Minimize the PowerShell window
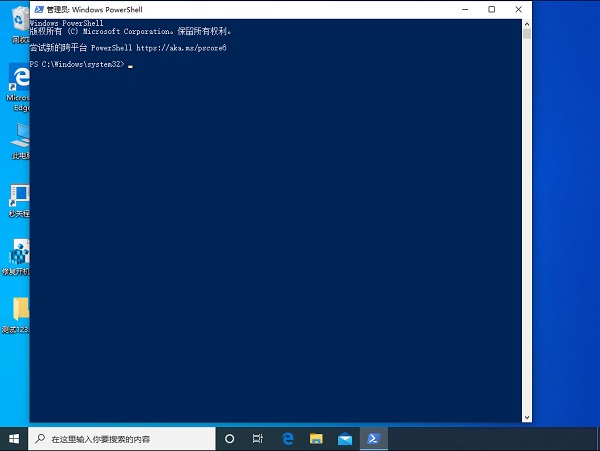Image resolution: width=600 pixels, height=451 pixels. [x=465, y=9]
